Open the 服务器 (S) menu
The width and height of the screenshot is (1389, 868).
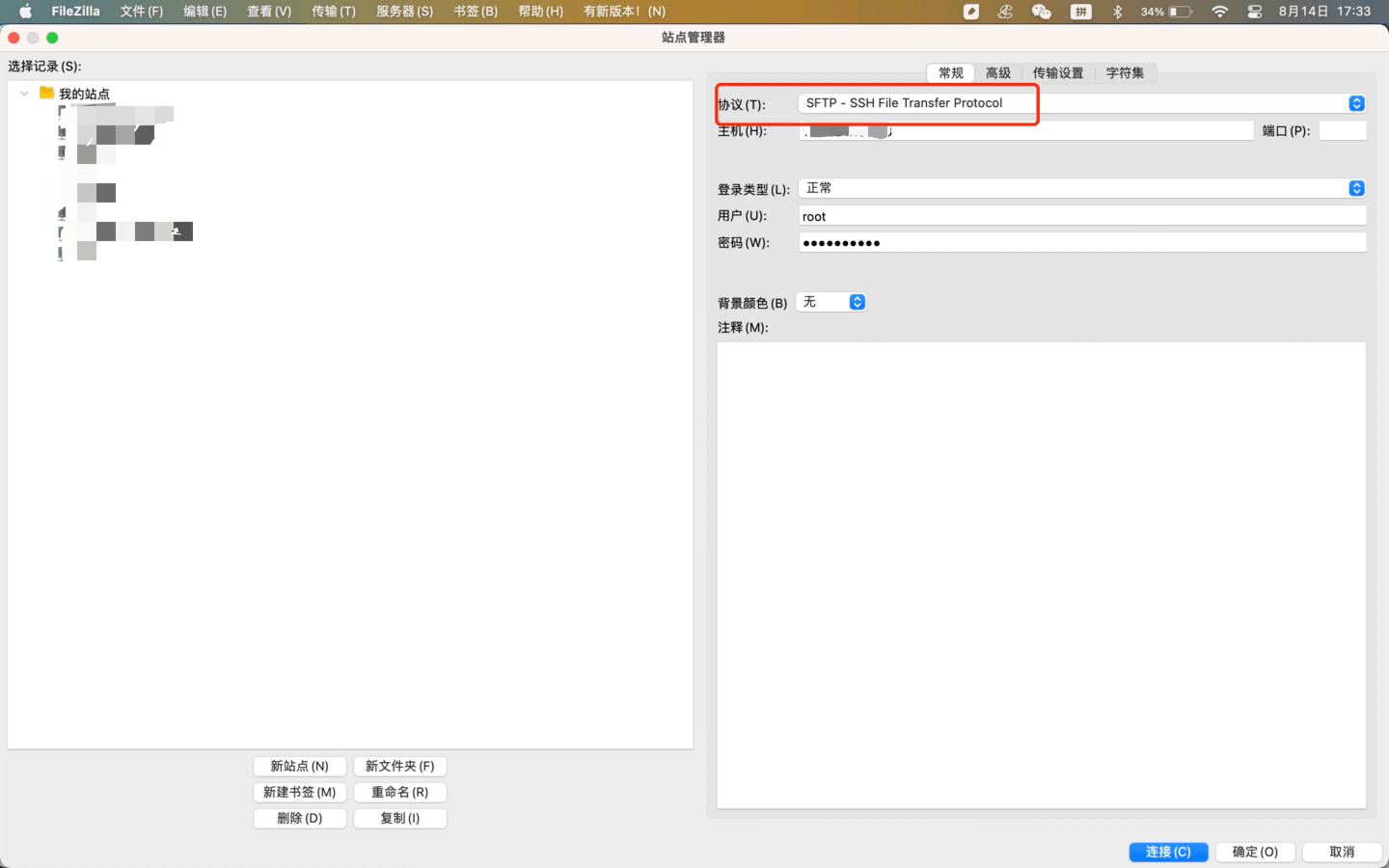click(405, 12)
